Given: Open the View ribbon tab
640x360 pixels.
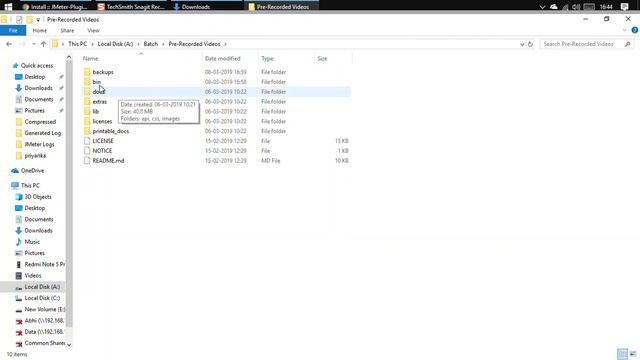Looking at the screenshot, I should pos(93,31).
